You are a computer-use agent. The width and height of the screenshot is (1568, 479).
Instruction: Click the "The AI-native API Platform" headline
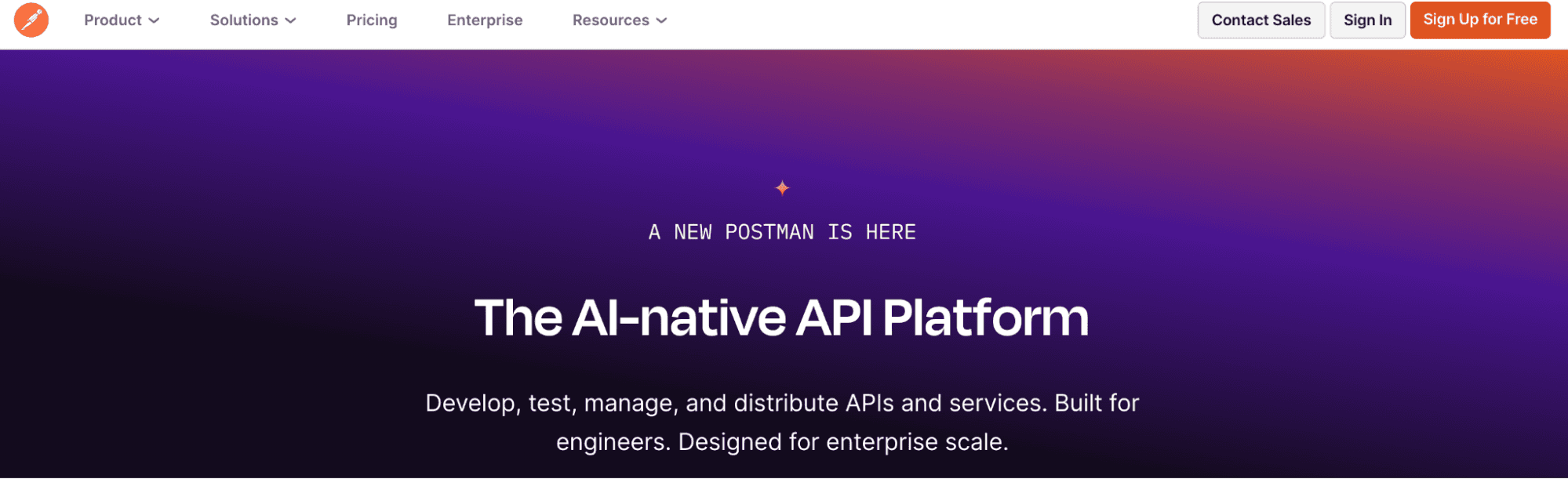pos(782,318)
